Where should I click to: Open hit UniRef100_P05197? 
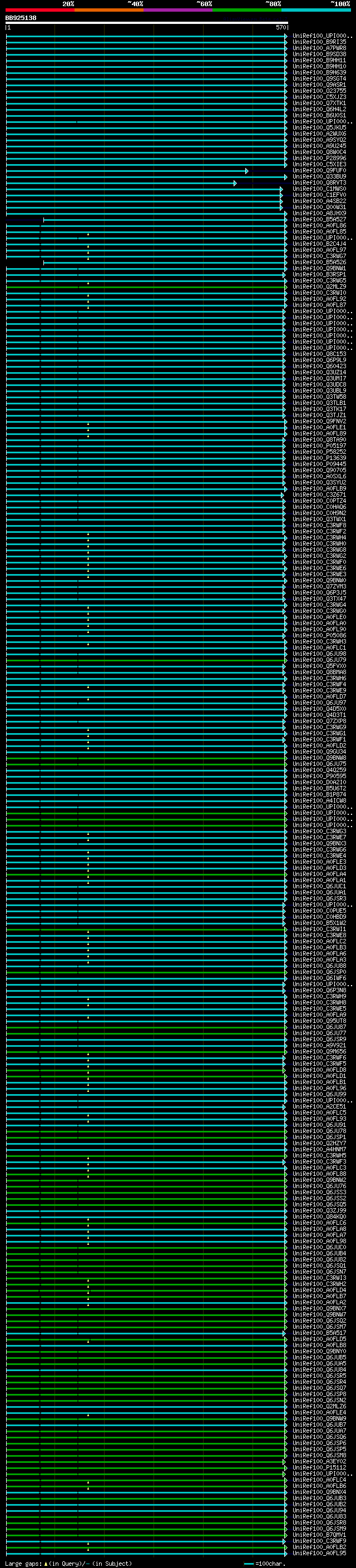point(319,446)
